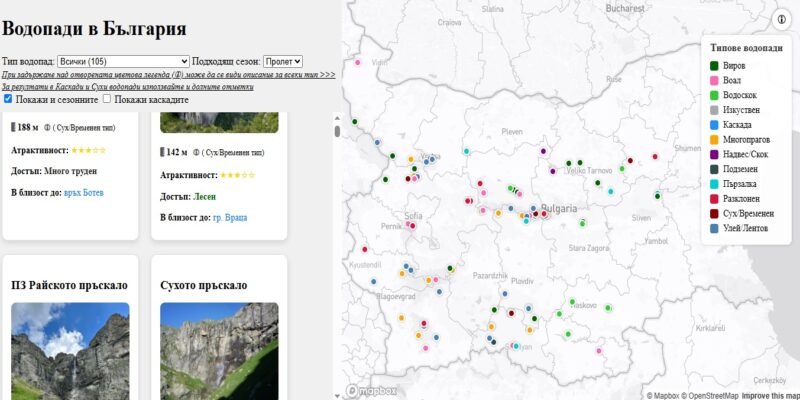Click the Водоскок green legend swatch
This screenshot has height=400, width=800.
tap(714, 95)
